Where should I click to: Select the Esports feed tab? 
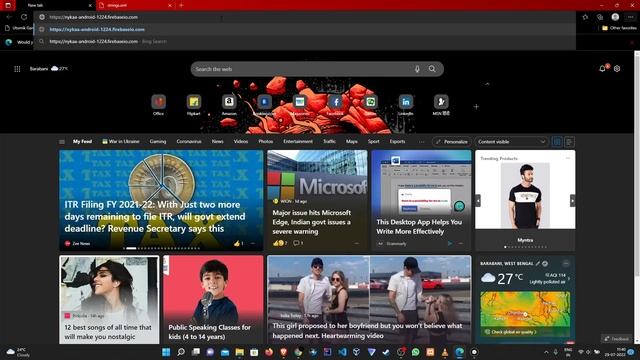coord(397,141)
